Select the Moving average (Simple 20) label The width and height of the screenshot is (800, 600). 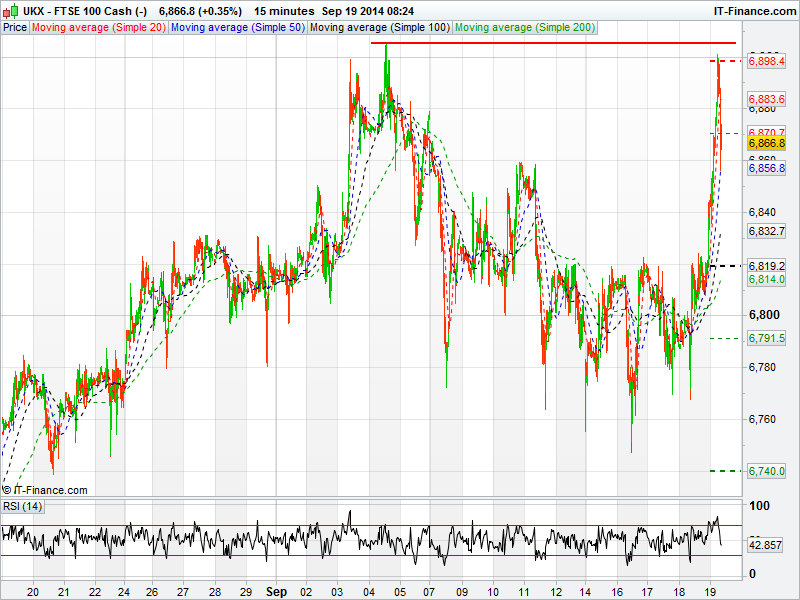[99, 27]
